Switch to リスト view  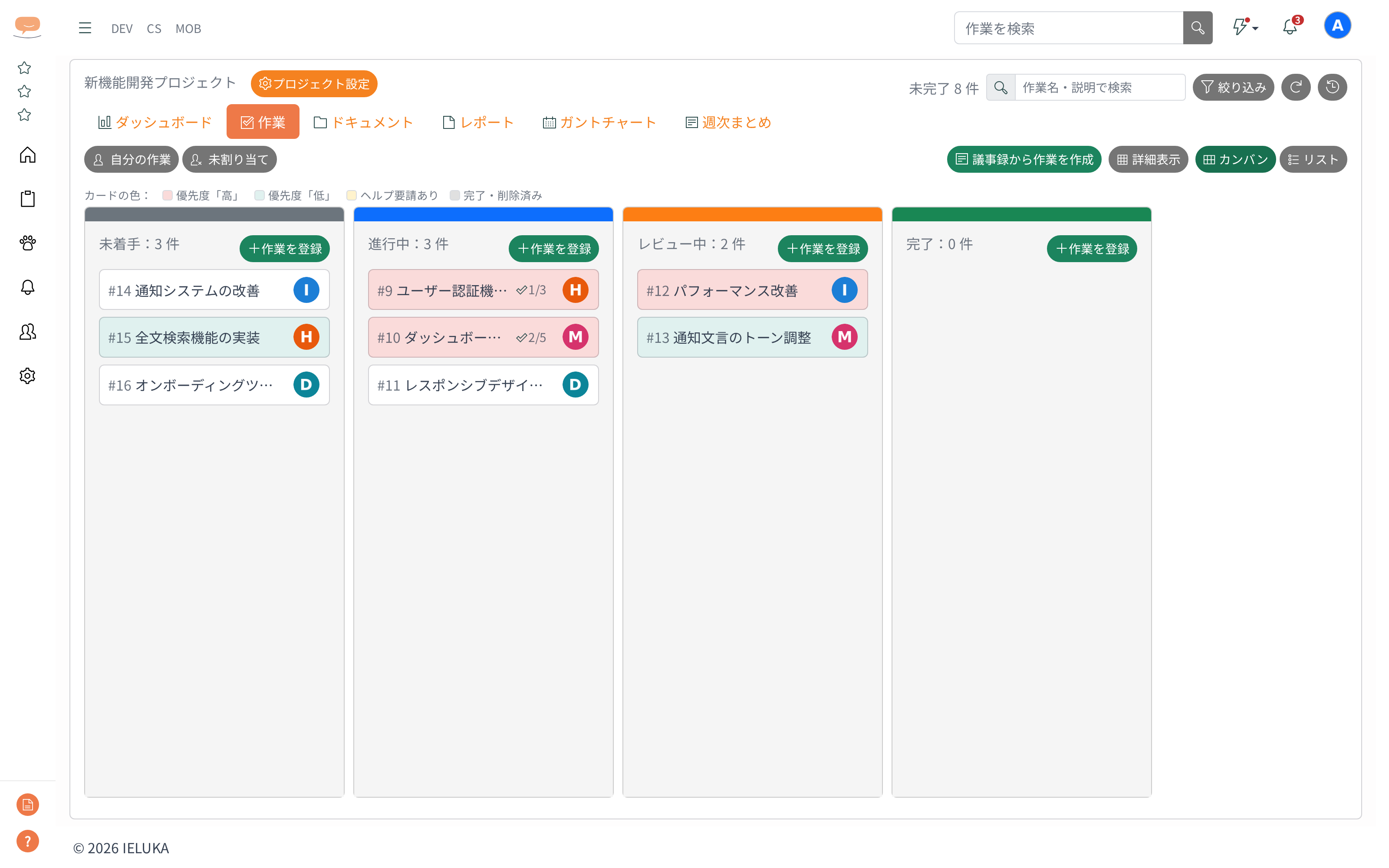point(1313,160)
